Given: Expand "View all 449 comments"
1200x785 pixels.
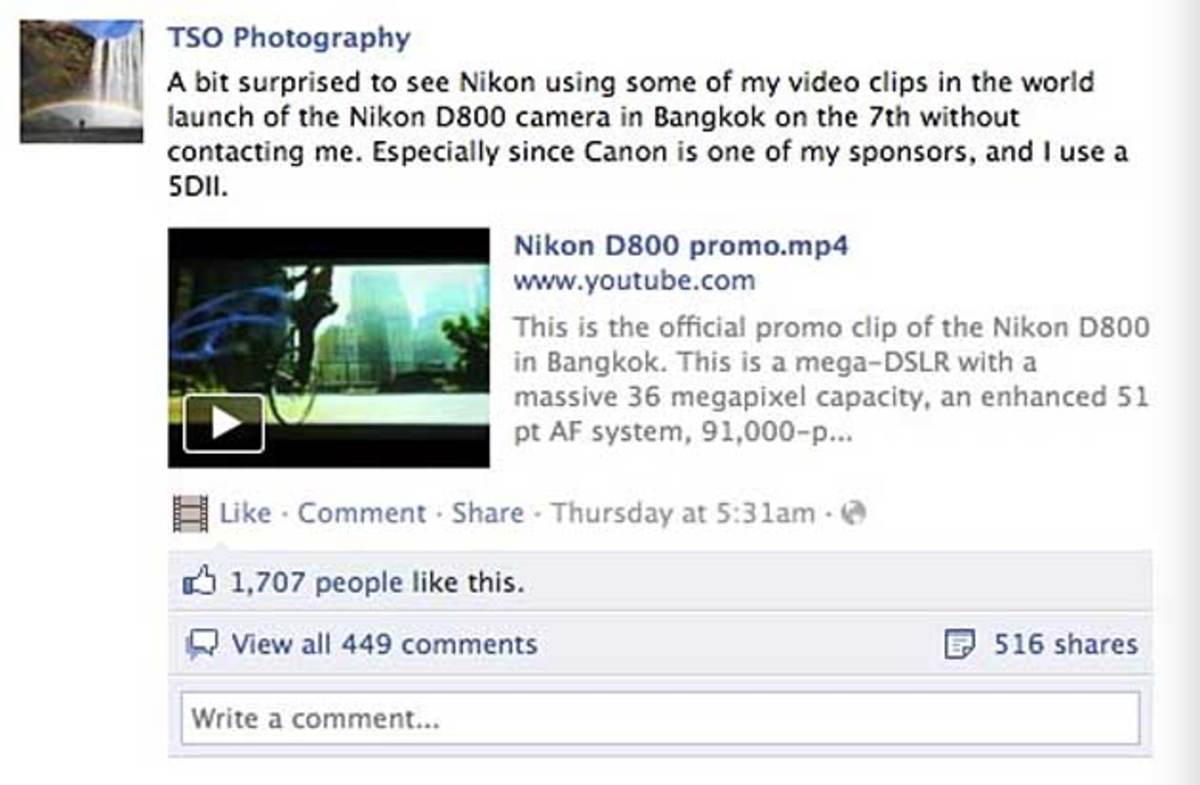Looking at the screenshot, I should pyautogui.click(x=384, y=644).
